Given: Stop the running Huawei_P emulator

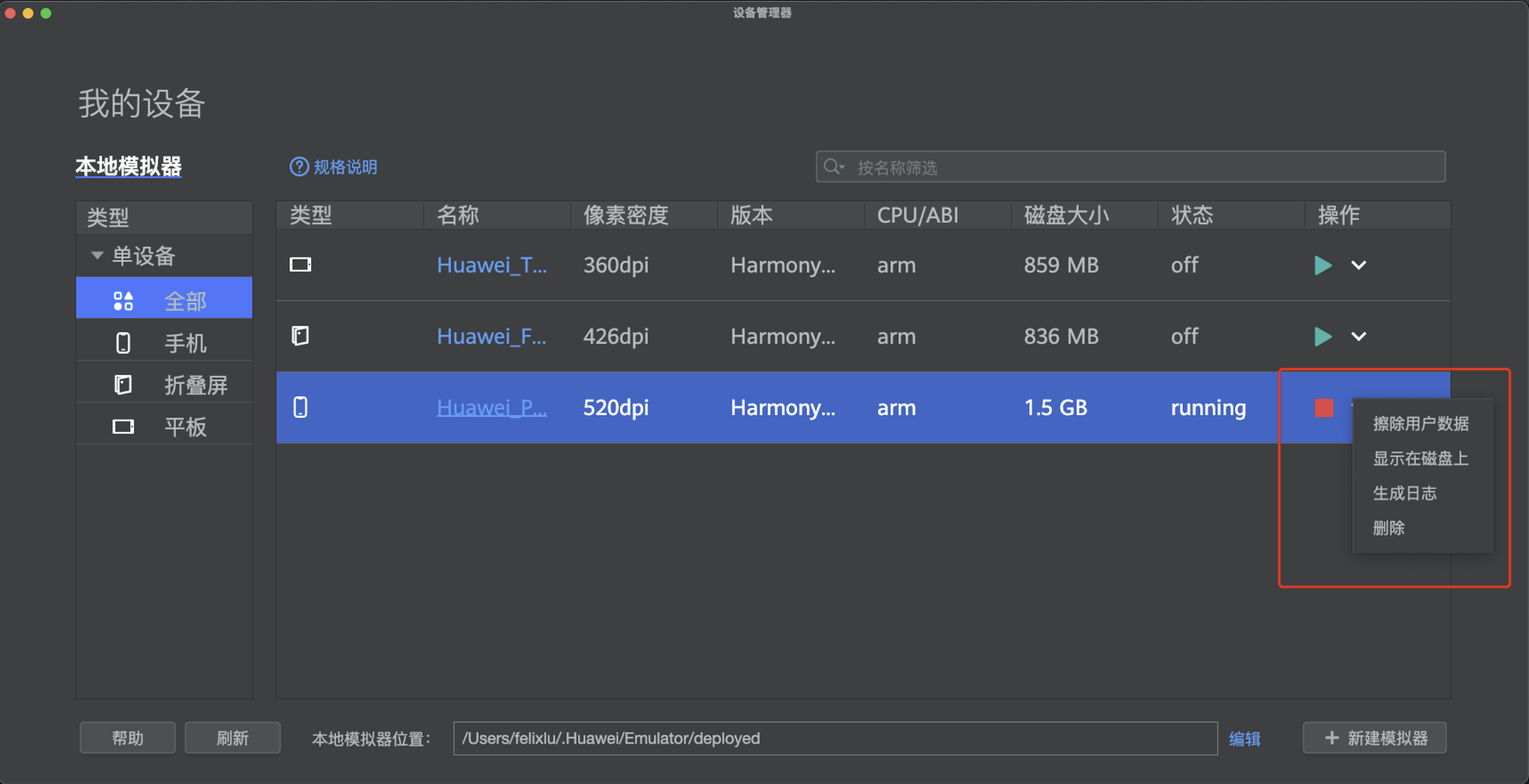Looking at the screenshot, I should [x=1324, y=408].
